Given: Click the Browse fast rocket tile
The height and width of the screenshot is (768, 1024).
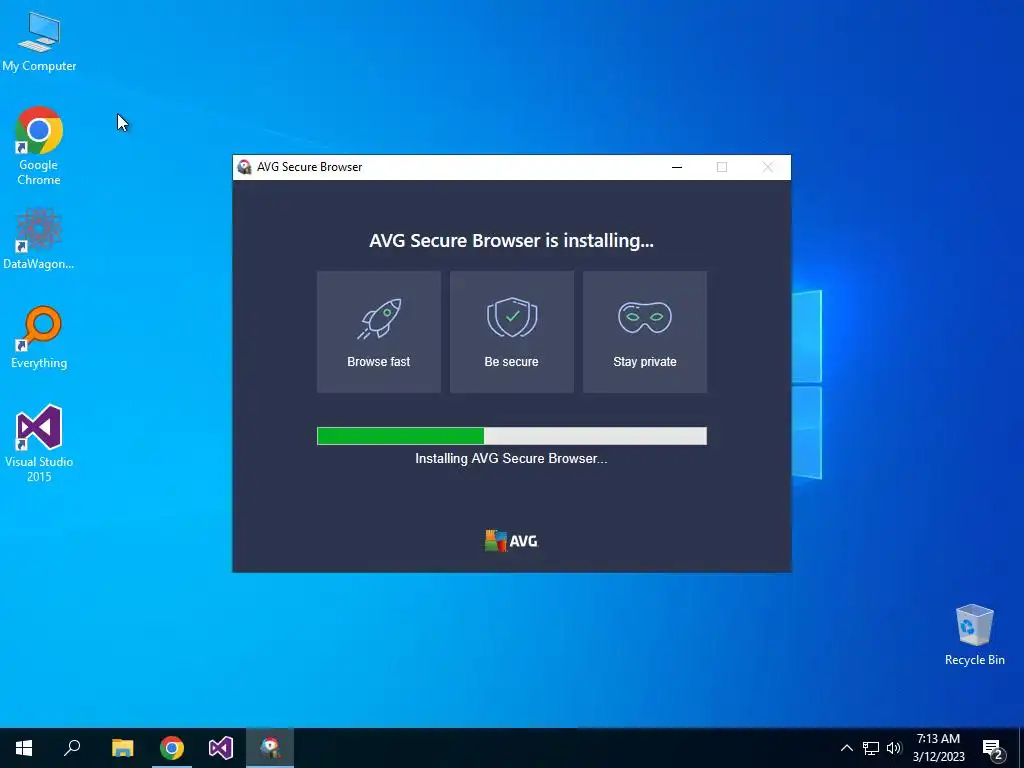Looking at the screenshot, I should tap(379, 332).
